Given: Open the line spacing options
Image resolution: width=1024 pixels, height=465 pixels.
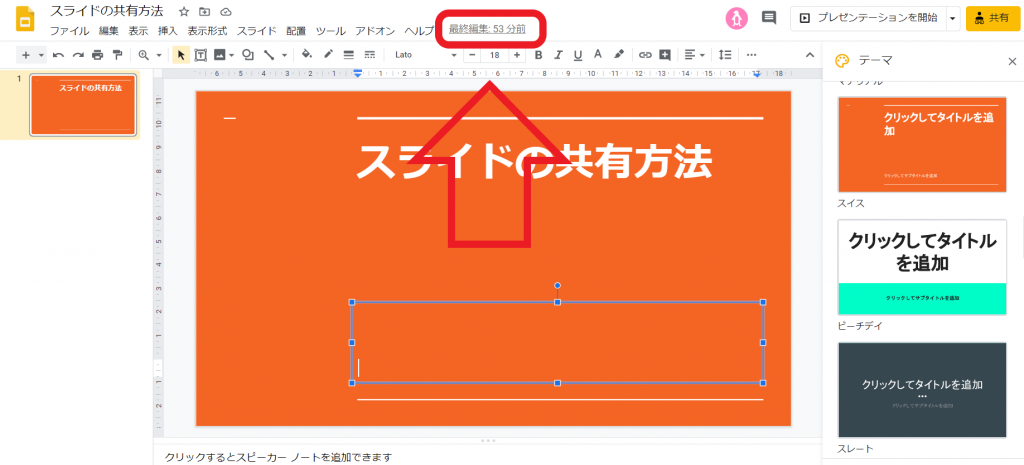Looking at the screenshot, I should (725, 55).
